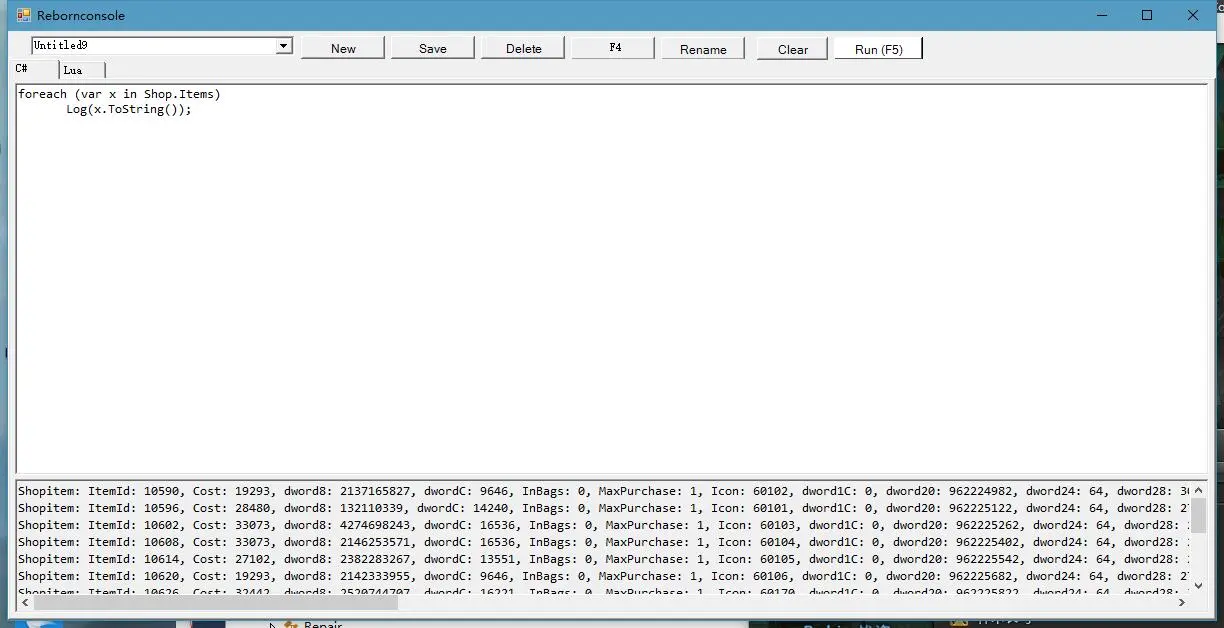The height and width of the screenshot is (628, 1224).
Task: Rename the current script
Action: coord(703,48)
